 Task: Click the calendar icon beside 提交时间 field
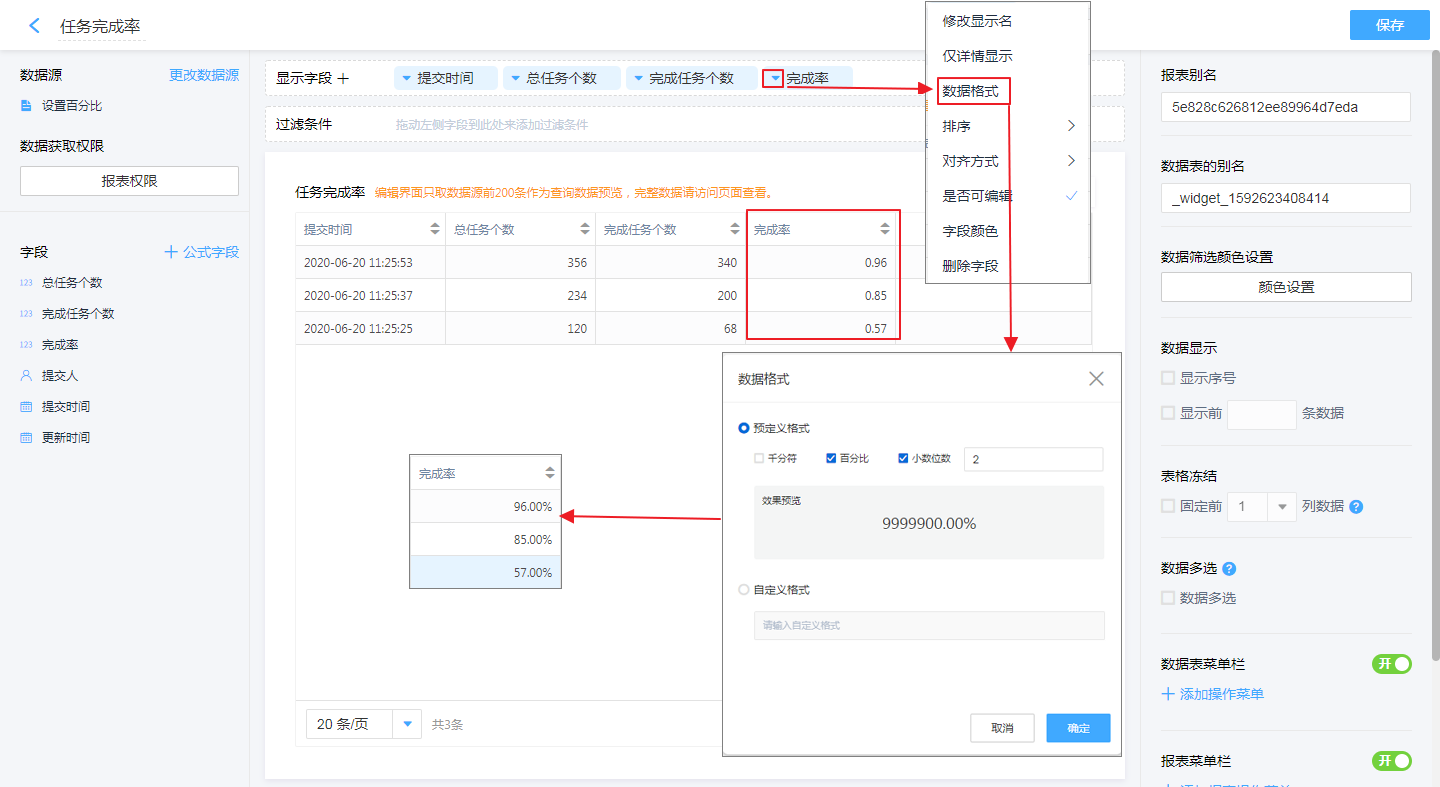(x=26, y=407)
